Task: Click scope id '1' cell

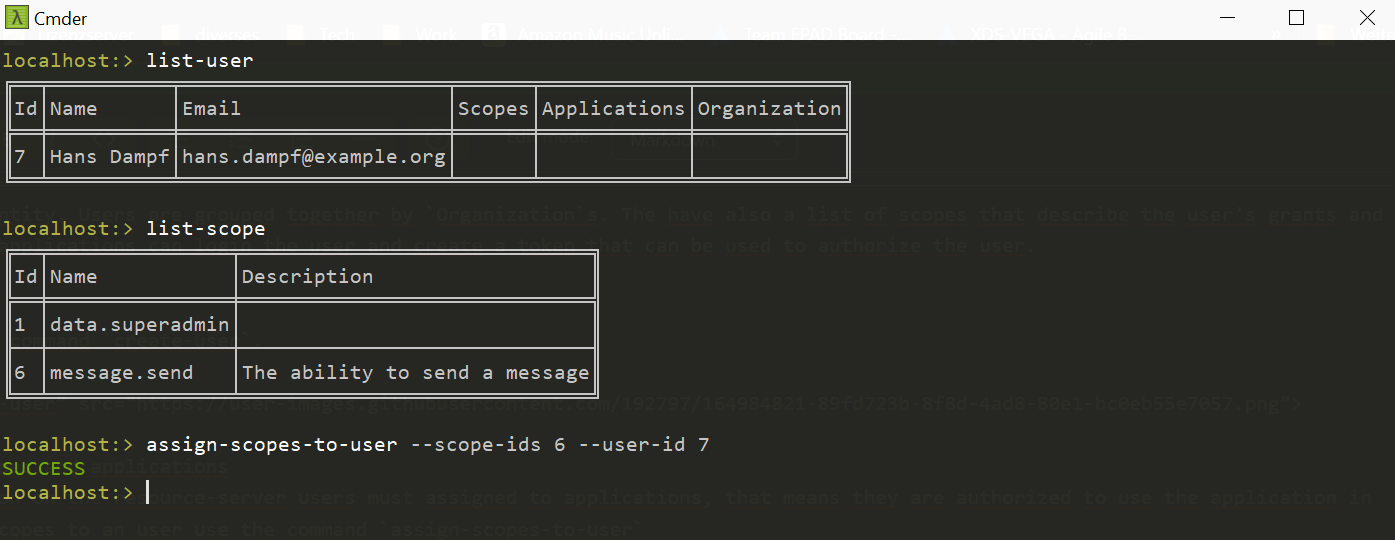Action: click(x=20, y=325)
